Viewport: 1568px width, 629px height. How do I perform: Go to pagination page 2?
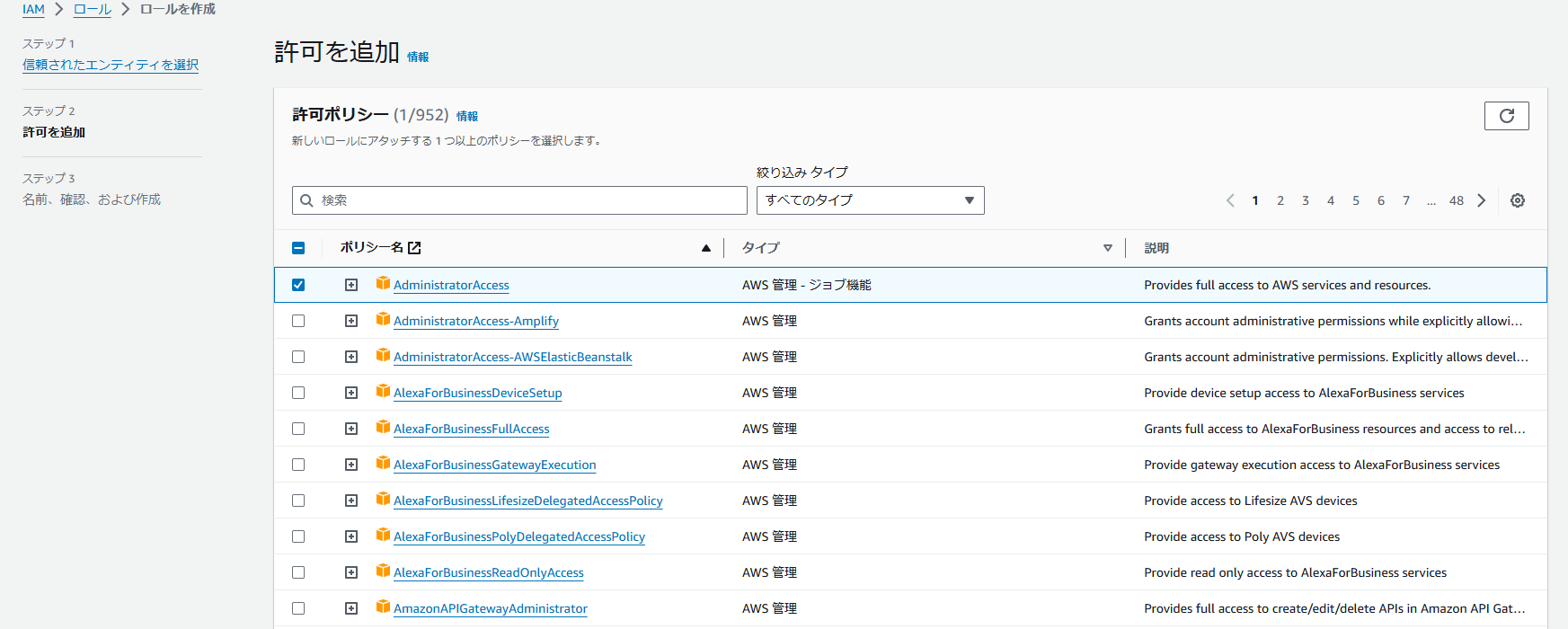point(1280,200)
